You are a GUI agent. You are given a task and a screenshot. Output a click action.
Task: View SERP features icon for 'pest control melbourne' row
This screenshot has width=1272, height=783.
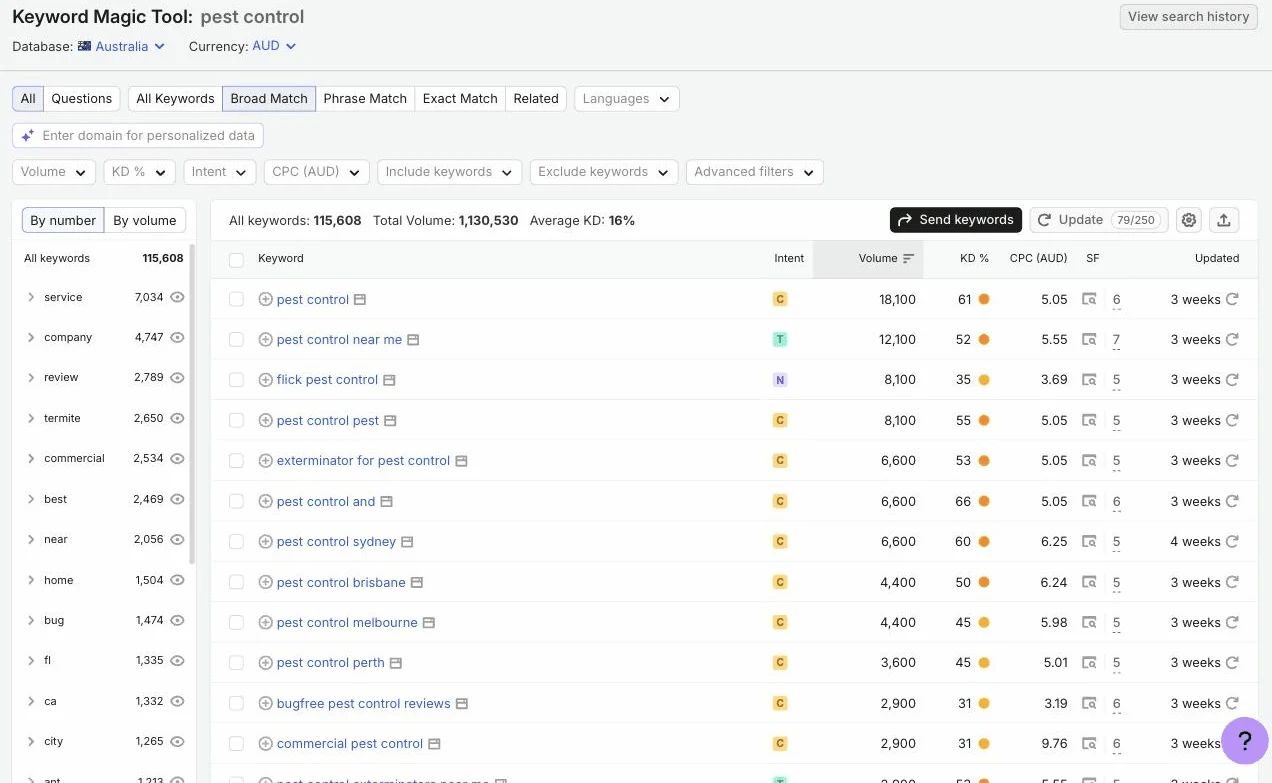pos(1090,622)
